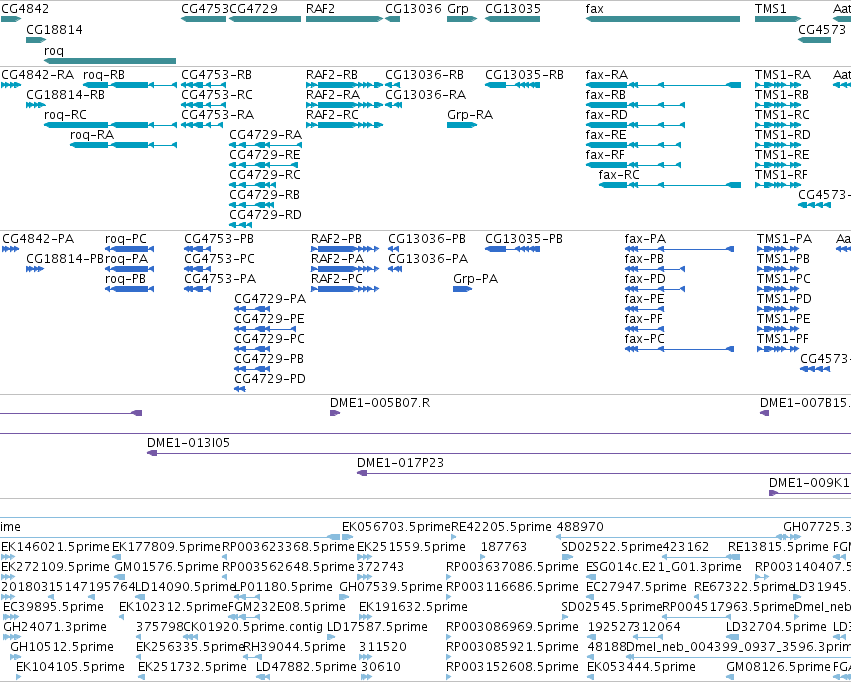This screenshot has height=682, width=851.
Task: Select transcript label roq-RB
Action: [x=104, y=75]
